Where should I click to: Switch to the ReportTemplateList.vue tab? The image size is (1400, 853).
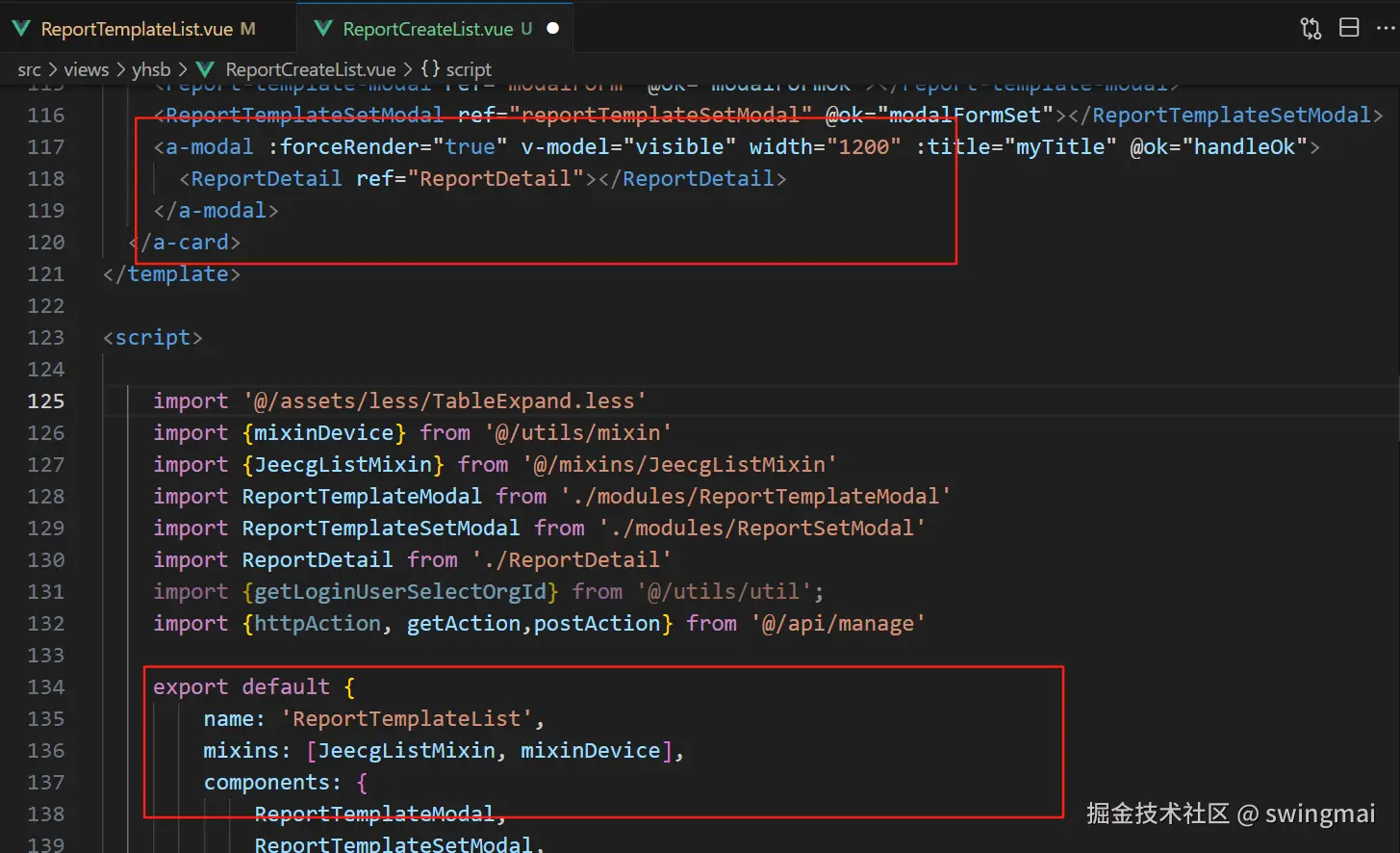(x=137, y=29)
